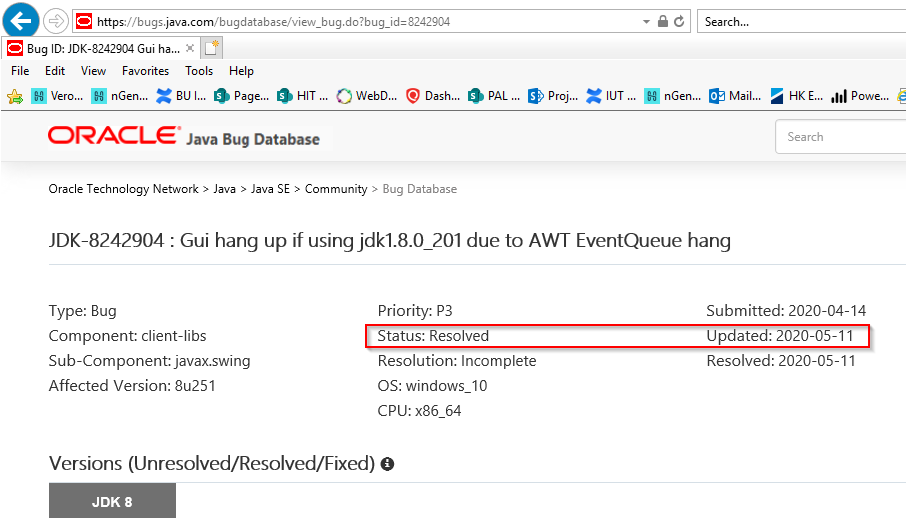Open the Dash... favorite bookmark
The height and width of the screenshot is (518, 906).
coord(433,96)
